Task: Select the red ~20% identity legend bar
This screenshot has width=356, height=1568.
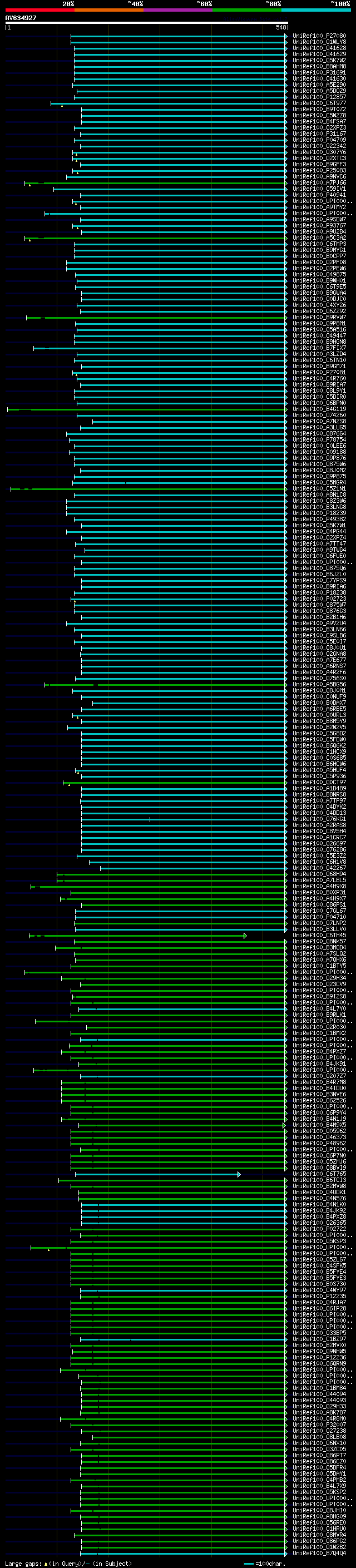Action: click(x=39, y=10)
